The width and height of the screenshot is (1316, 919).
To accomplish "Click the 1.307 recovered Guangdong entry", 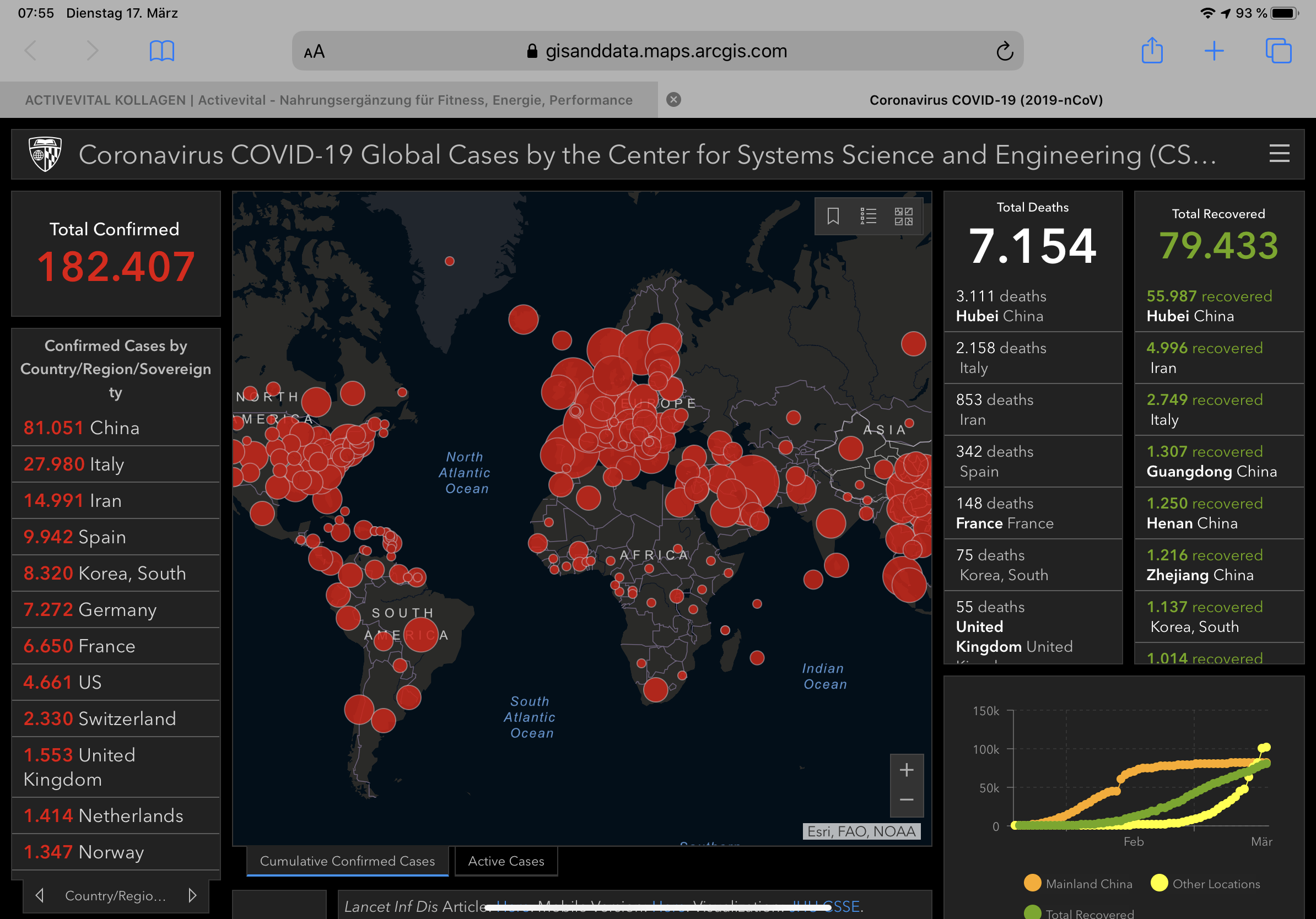I will [x=1218, y=461].
